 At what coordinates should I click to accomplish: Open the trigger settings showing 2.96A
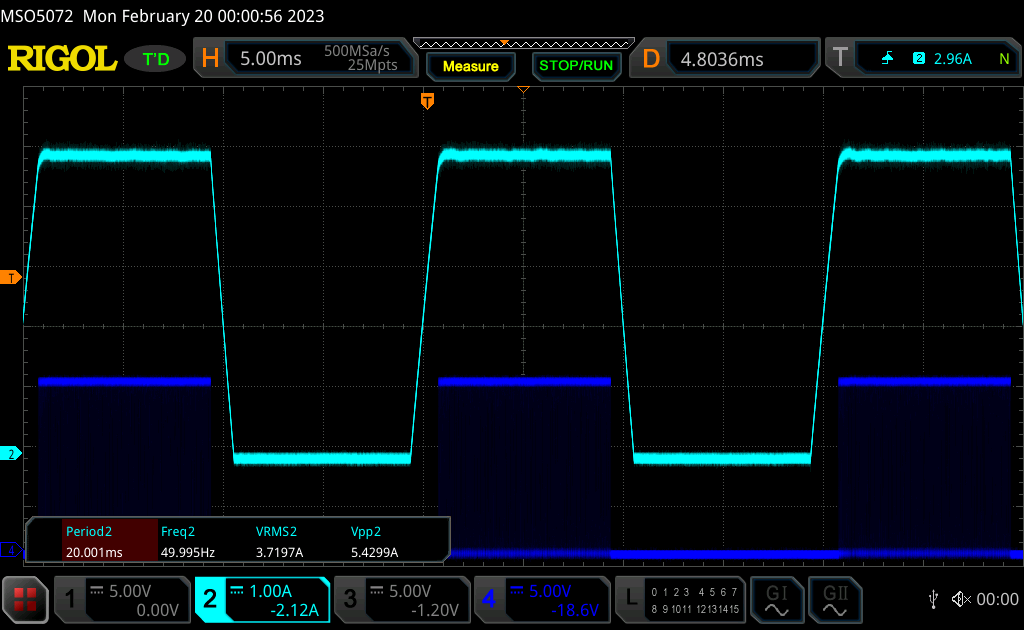pos(922,59)
